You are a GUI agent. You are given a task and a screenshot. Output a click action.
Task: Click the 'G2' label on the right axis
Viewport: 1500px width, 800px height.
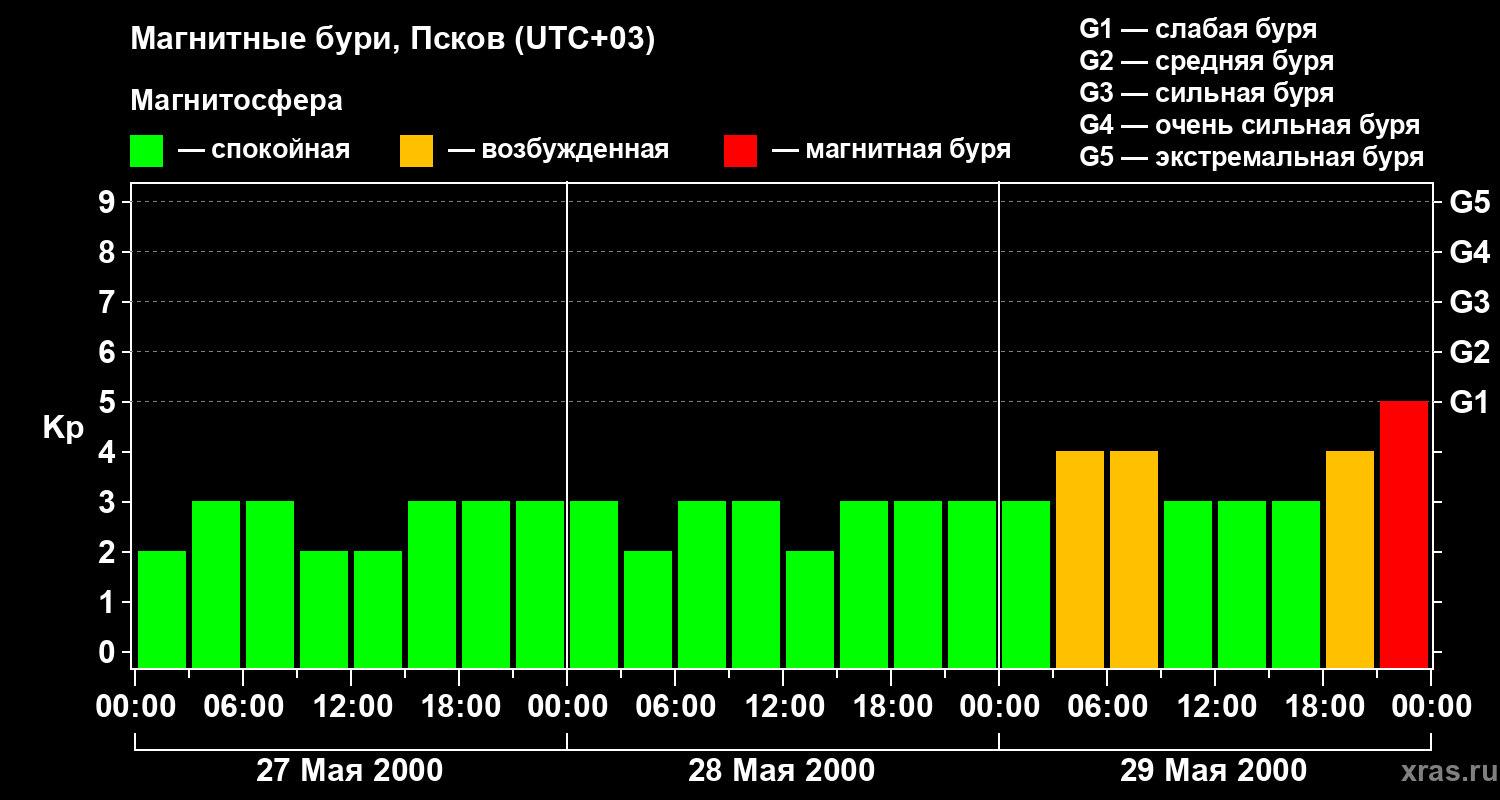[1469, 352]
